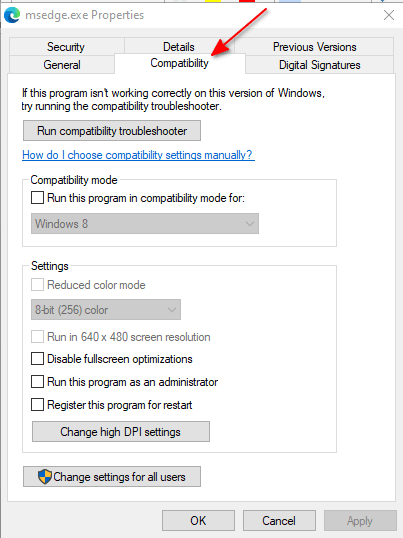Screen dimensions: 403x538
Task: Check the Reduced color mode box
Action: click(x=37, y=284)
